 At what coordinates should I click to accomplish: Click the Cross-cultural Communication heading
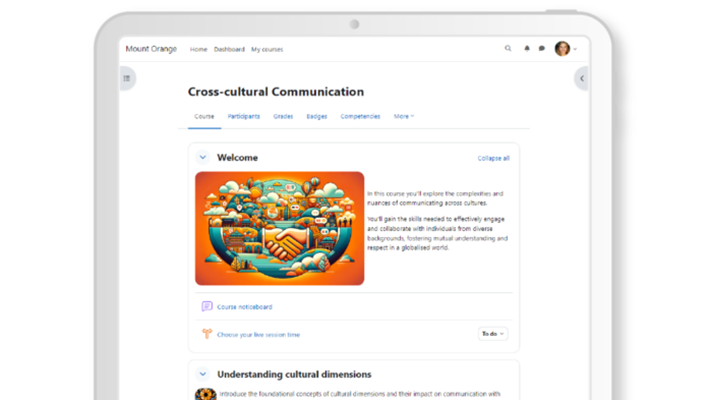click(x=276, y=92)
